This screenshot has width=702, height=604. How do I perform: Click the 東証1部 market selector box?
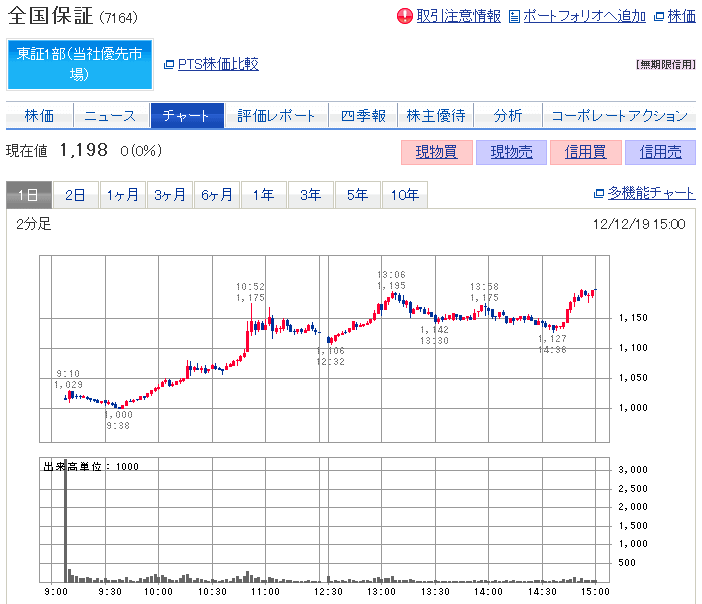(x=79, y=64)
